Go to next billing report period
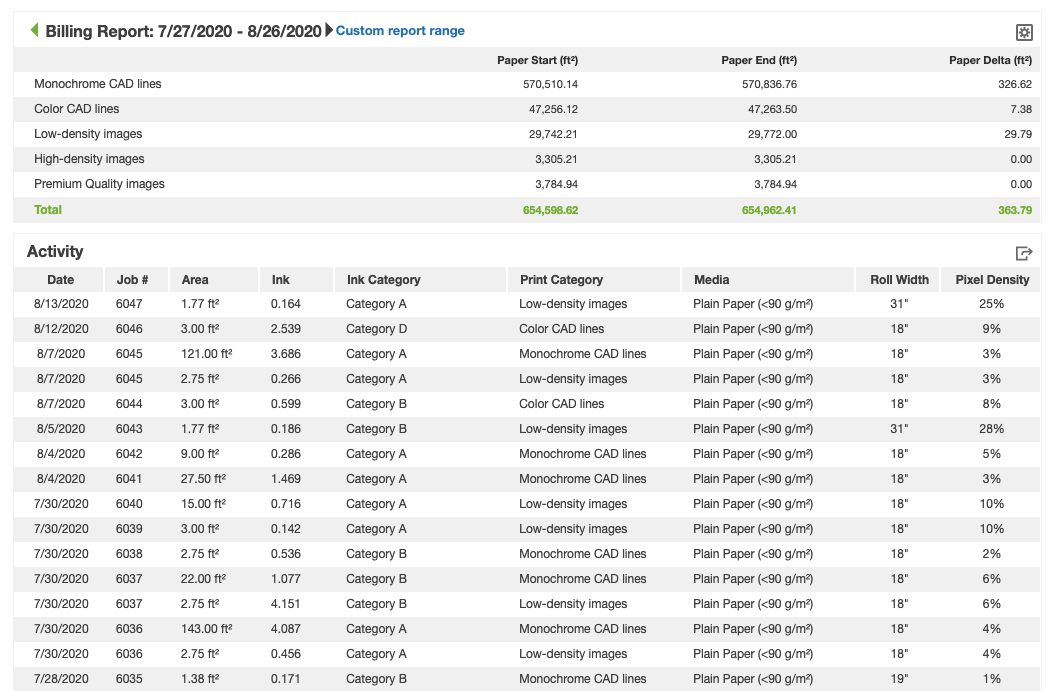The image size is (1058, 691). 329,31
